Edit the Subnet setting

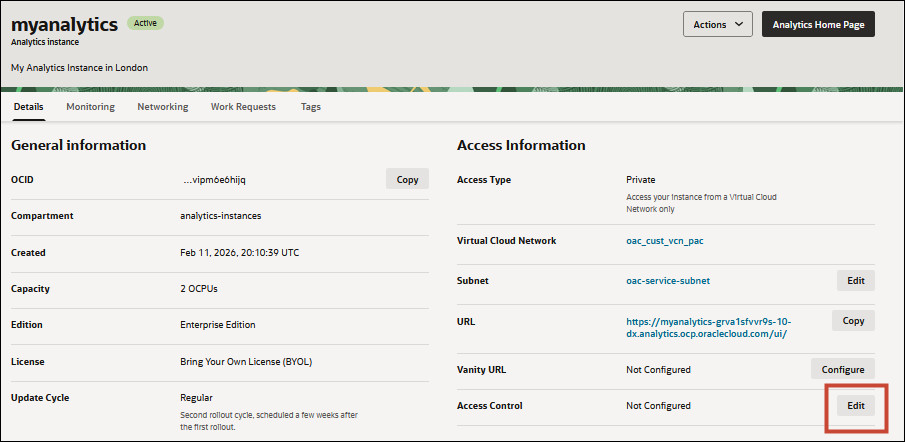855,280
